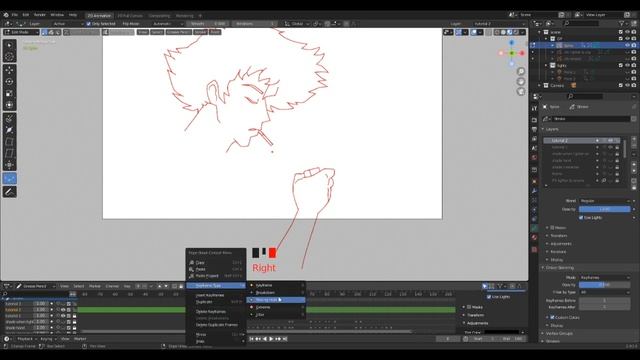The width and height of the screenshot is (640, 360).
Task: Open the Blend mode dropdown
Action: click(605, 201)
